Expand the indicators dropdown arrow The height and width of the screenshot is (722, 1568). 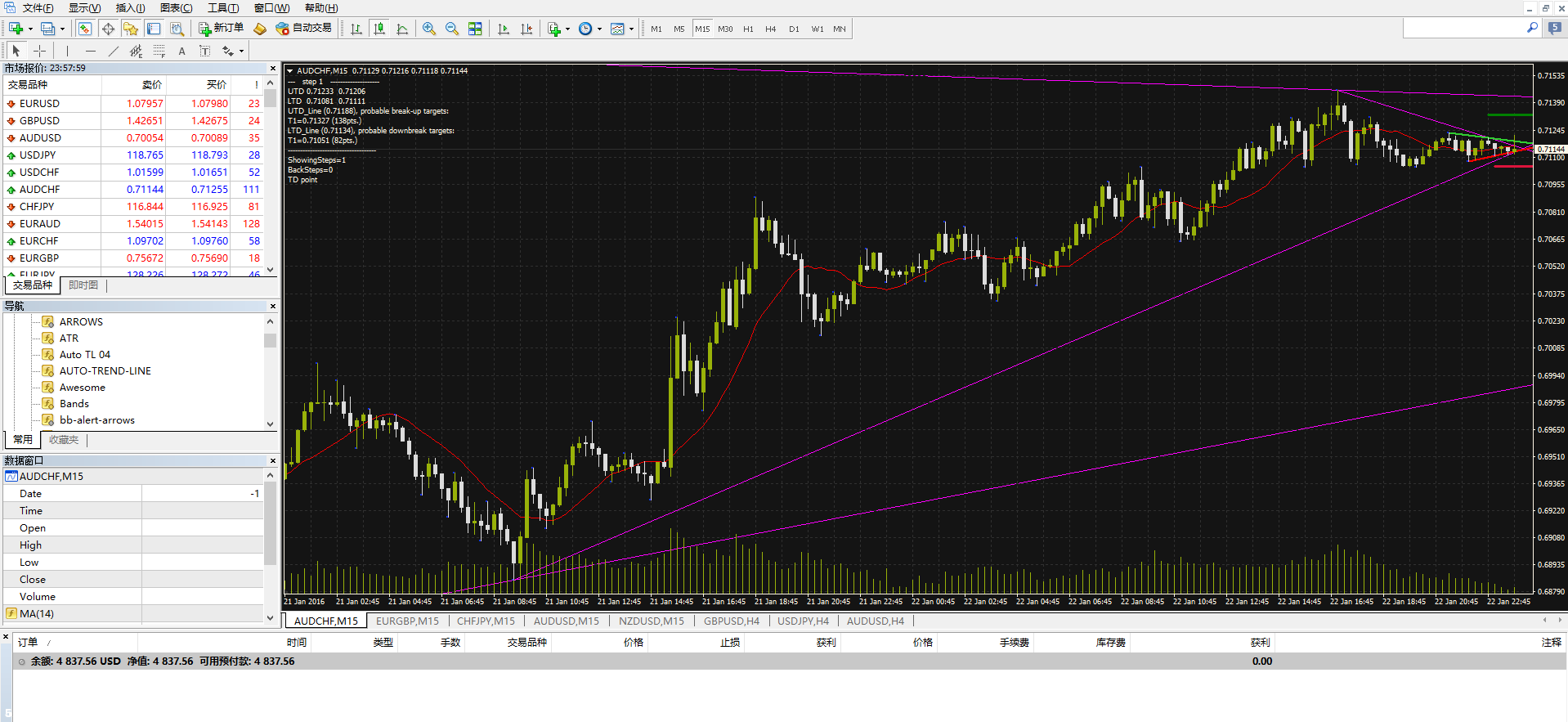click(x=567, y=29)
